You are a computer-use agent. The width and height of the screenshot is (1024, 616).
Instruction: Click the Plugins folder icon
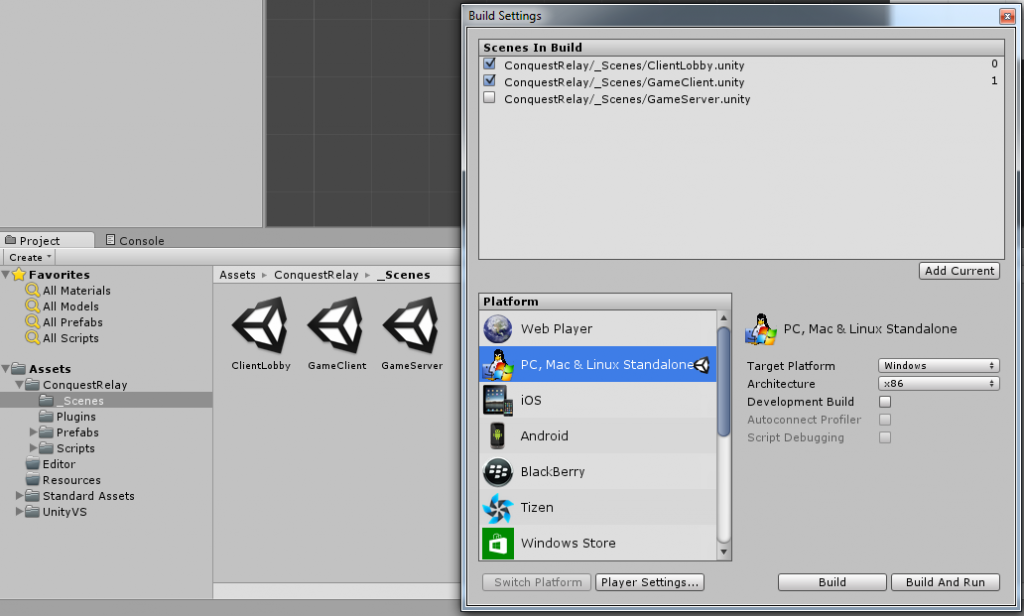tap(46, 416)
